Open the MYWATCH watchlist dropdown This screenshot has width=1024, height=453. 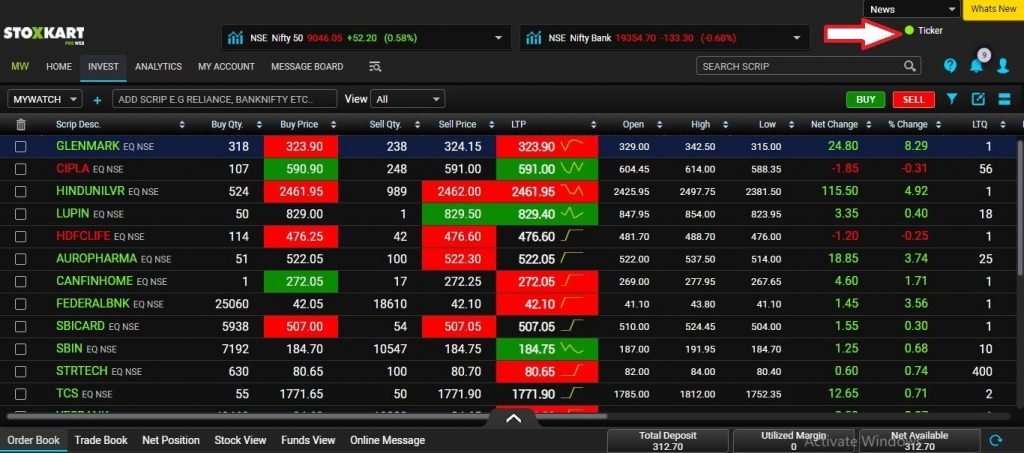[44, 99]
